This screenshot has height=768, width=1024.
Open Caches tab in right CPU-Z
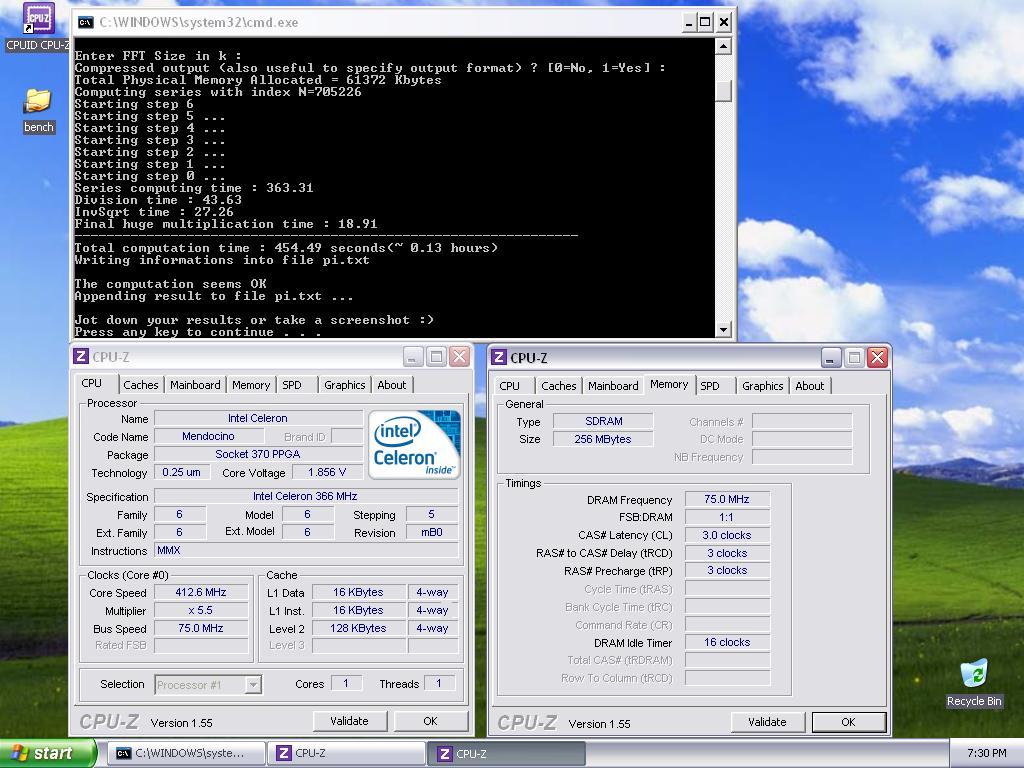click(559, 385)
